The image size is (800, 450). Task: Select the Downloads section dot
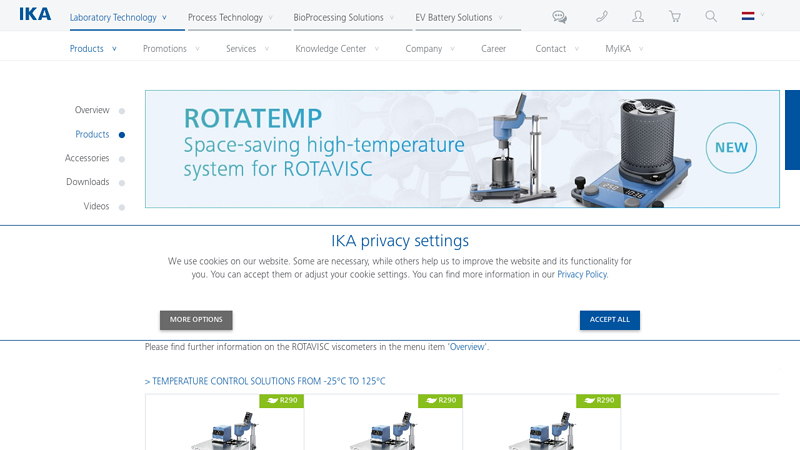[122, 183]
